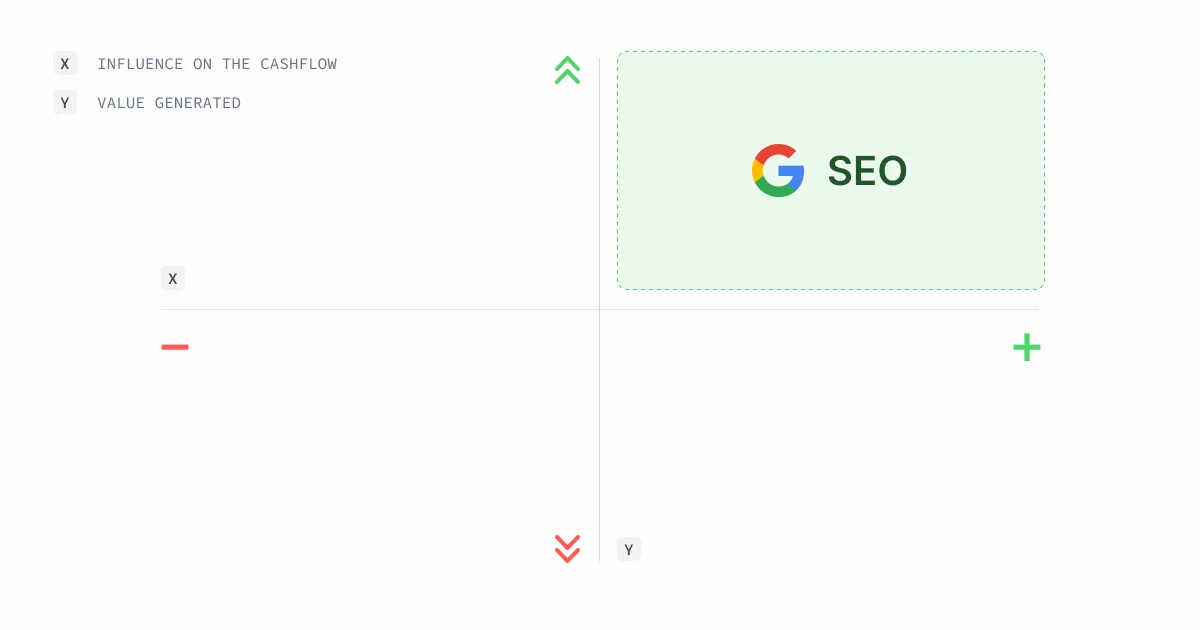Click the Google logo

pos(778,171)
